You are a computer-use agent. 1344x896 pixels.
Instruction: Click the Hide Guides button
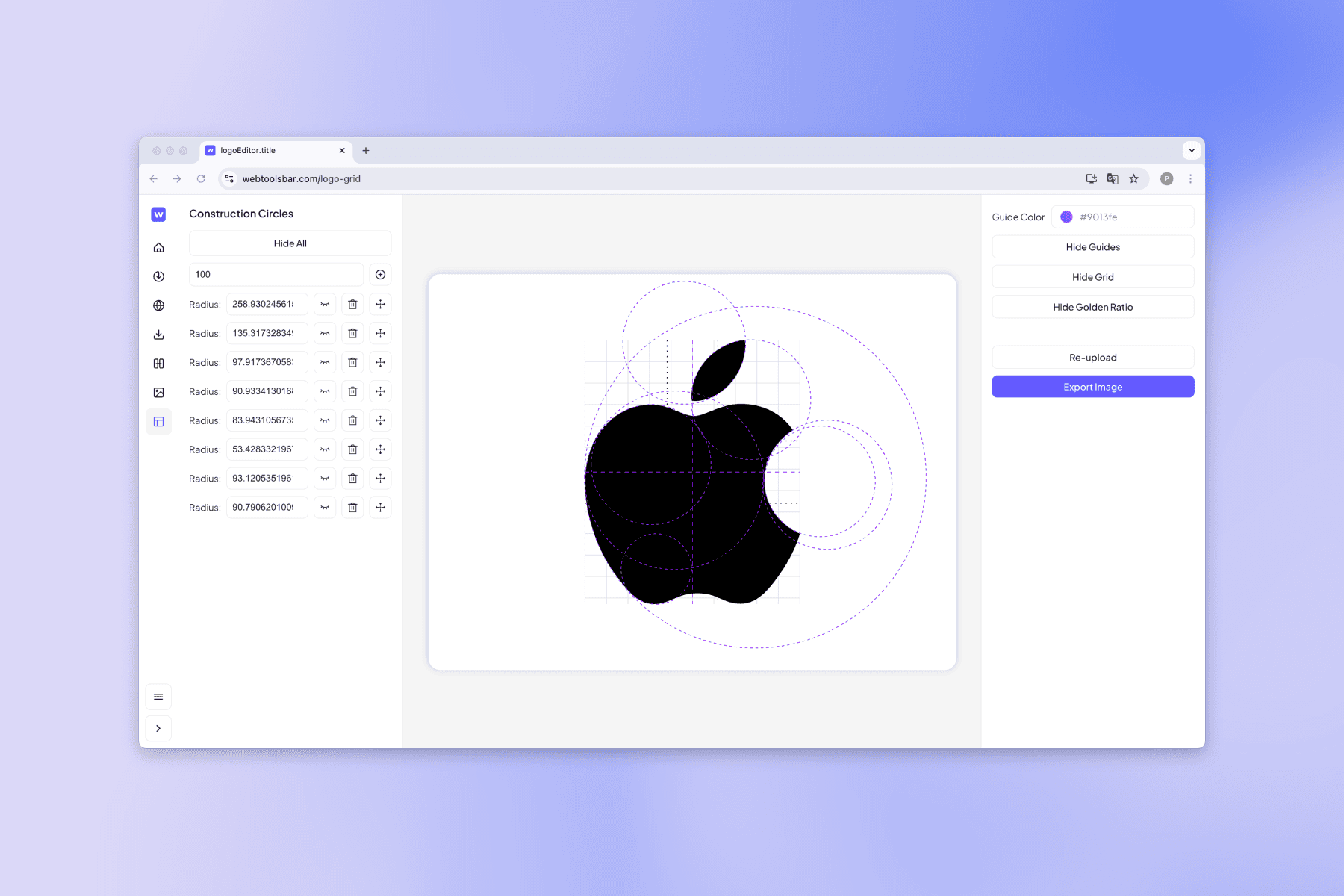[1092, 247]
